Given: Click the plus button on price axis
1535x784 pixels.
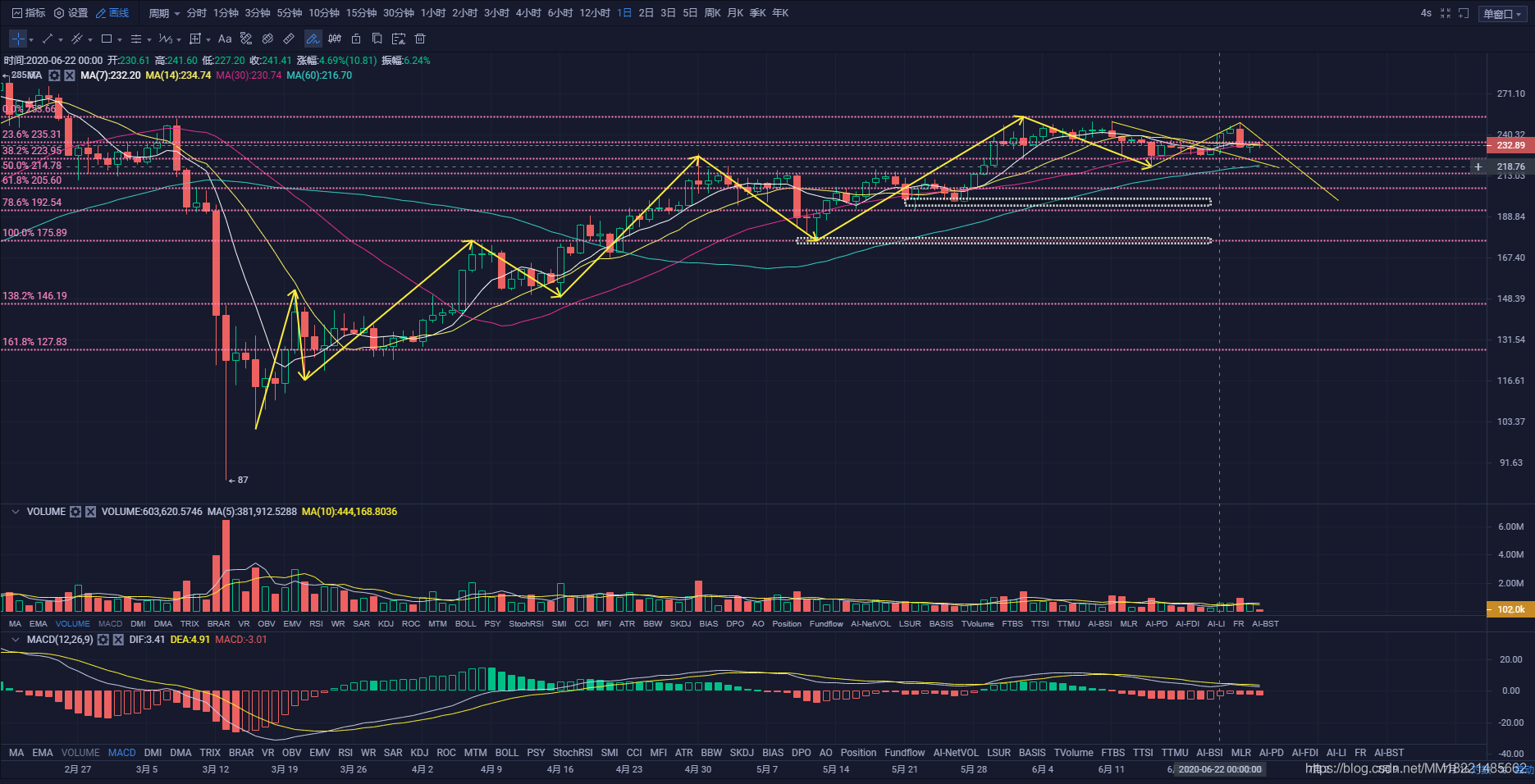Looking at the screenshot, I should tap(1478, 166).
